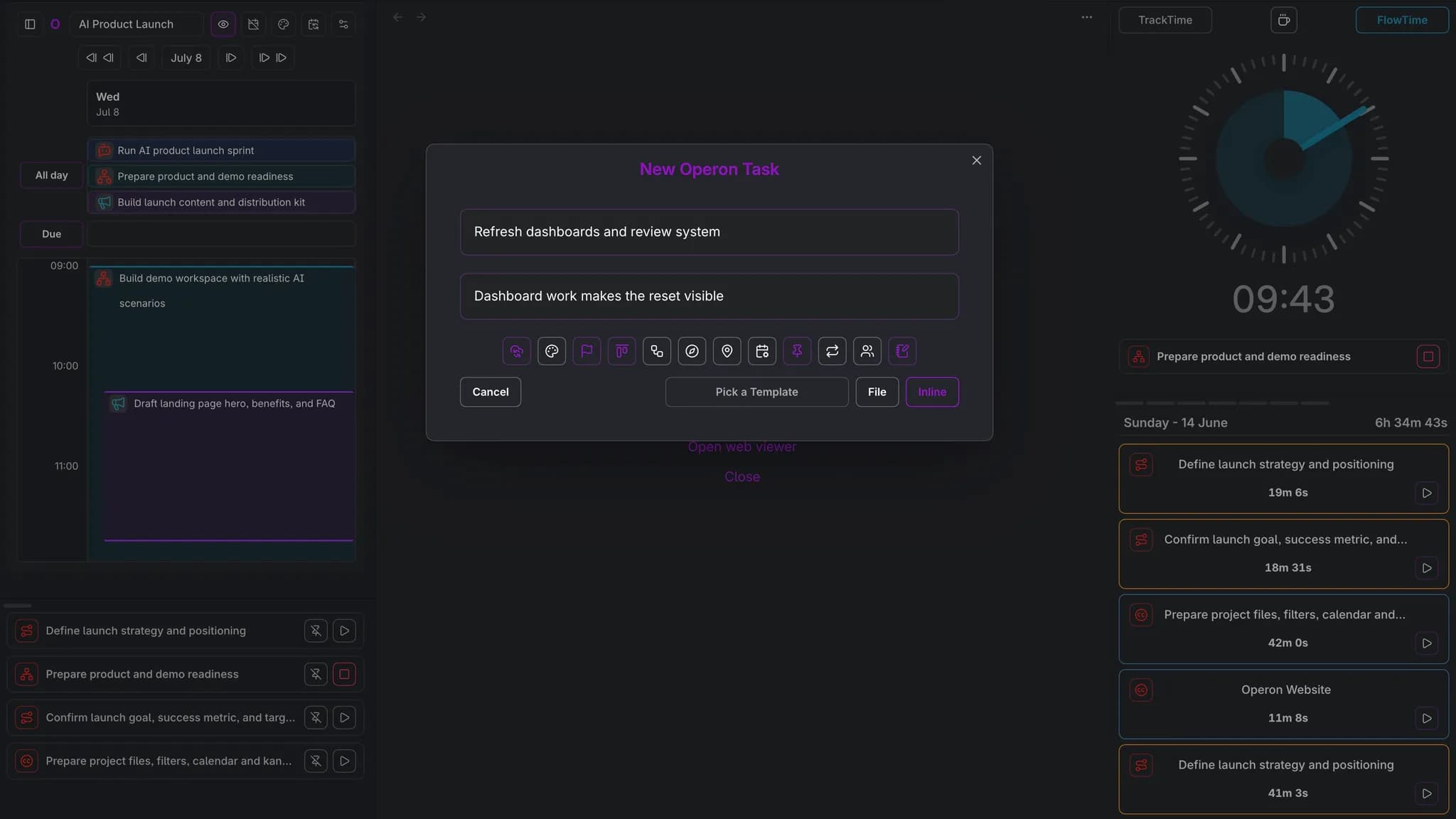Toggle the sidebar panel icon
The height and width of the screenshot is (819, 1456).
(30, 24)
